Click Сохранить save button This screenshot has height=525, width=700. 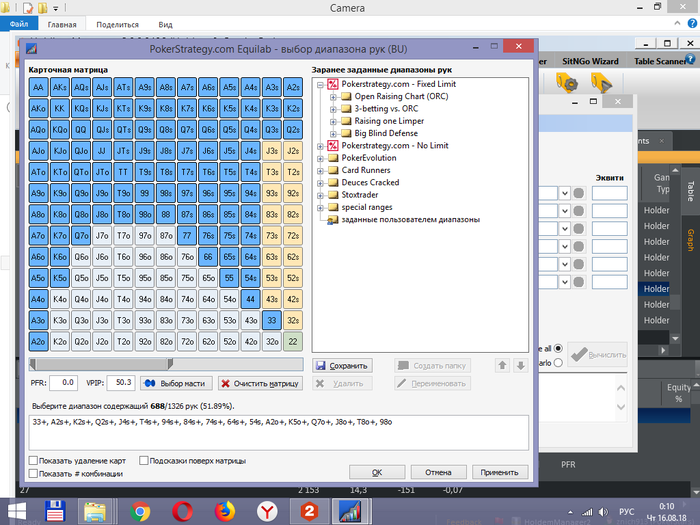coord(342,366)
